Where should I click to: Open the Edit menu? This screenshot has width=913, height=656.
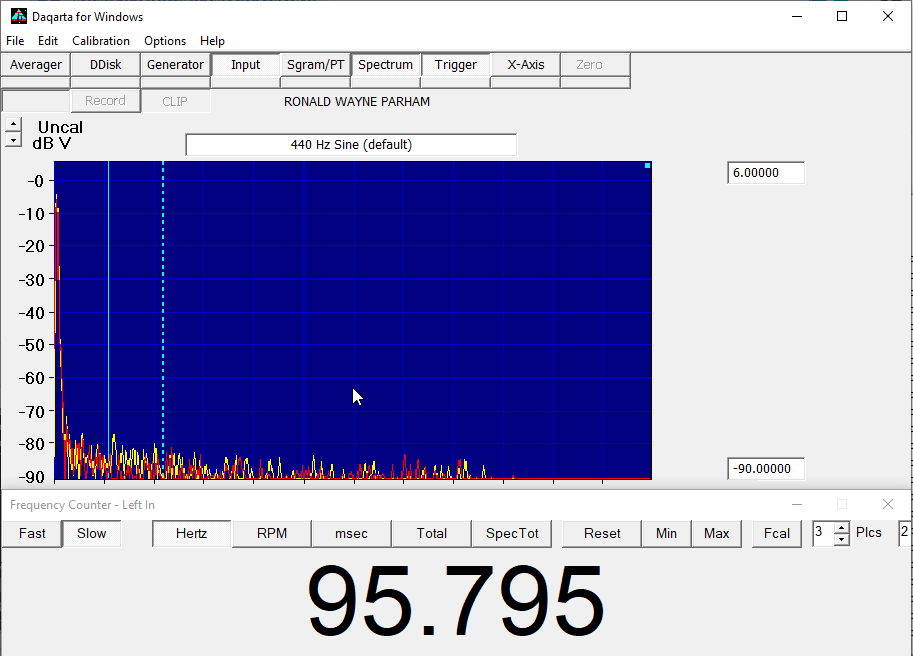[x=48, y=41]
